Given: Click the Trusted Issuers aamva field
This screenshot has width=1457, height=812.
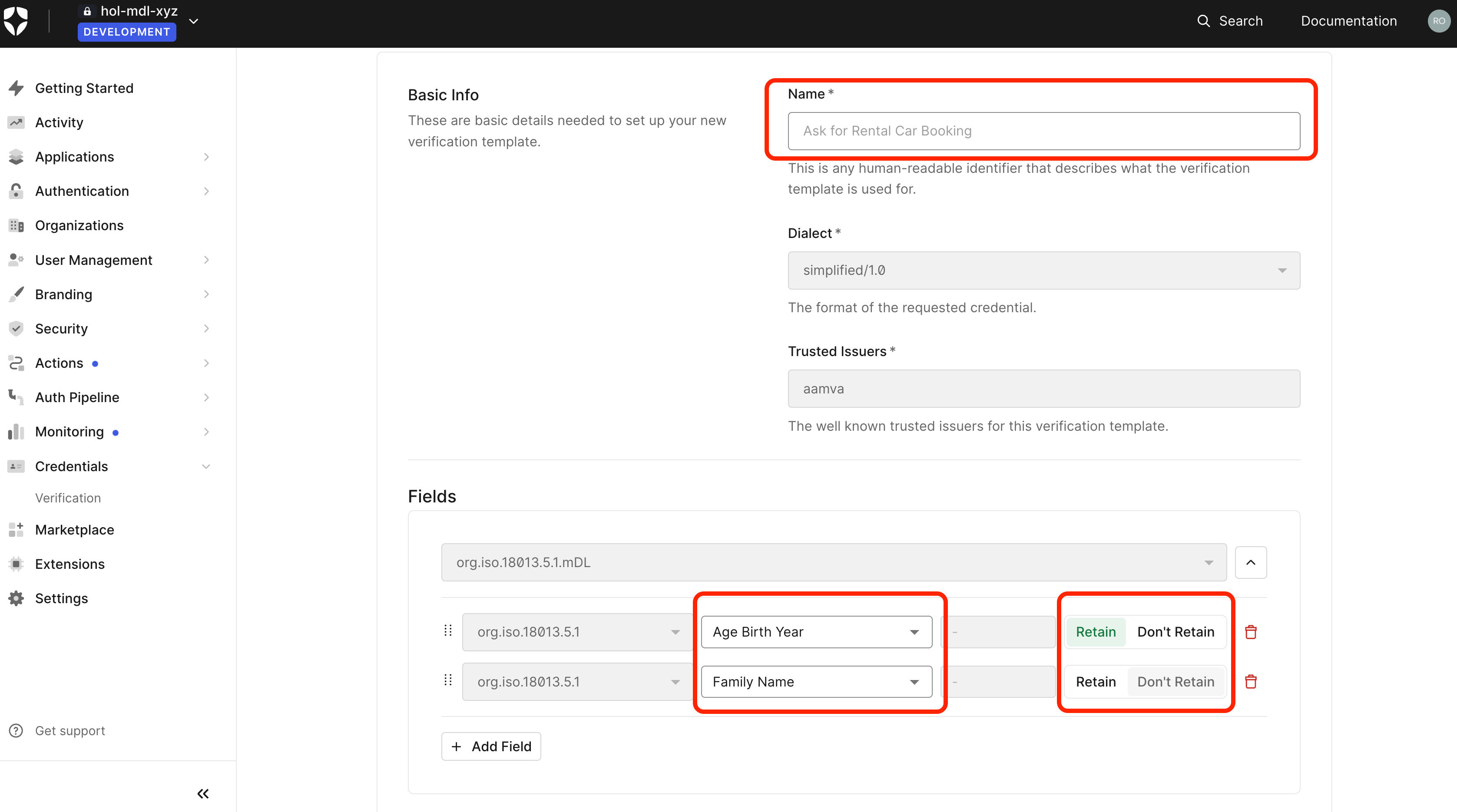Looking at the screenshot, I should click(x=1043, y=389).
